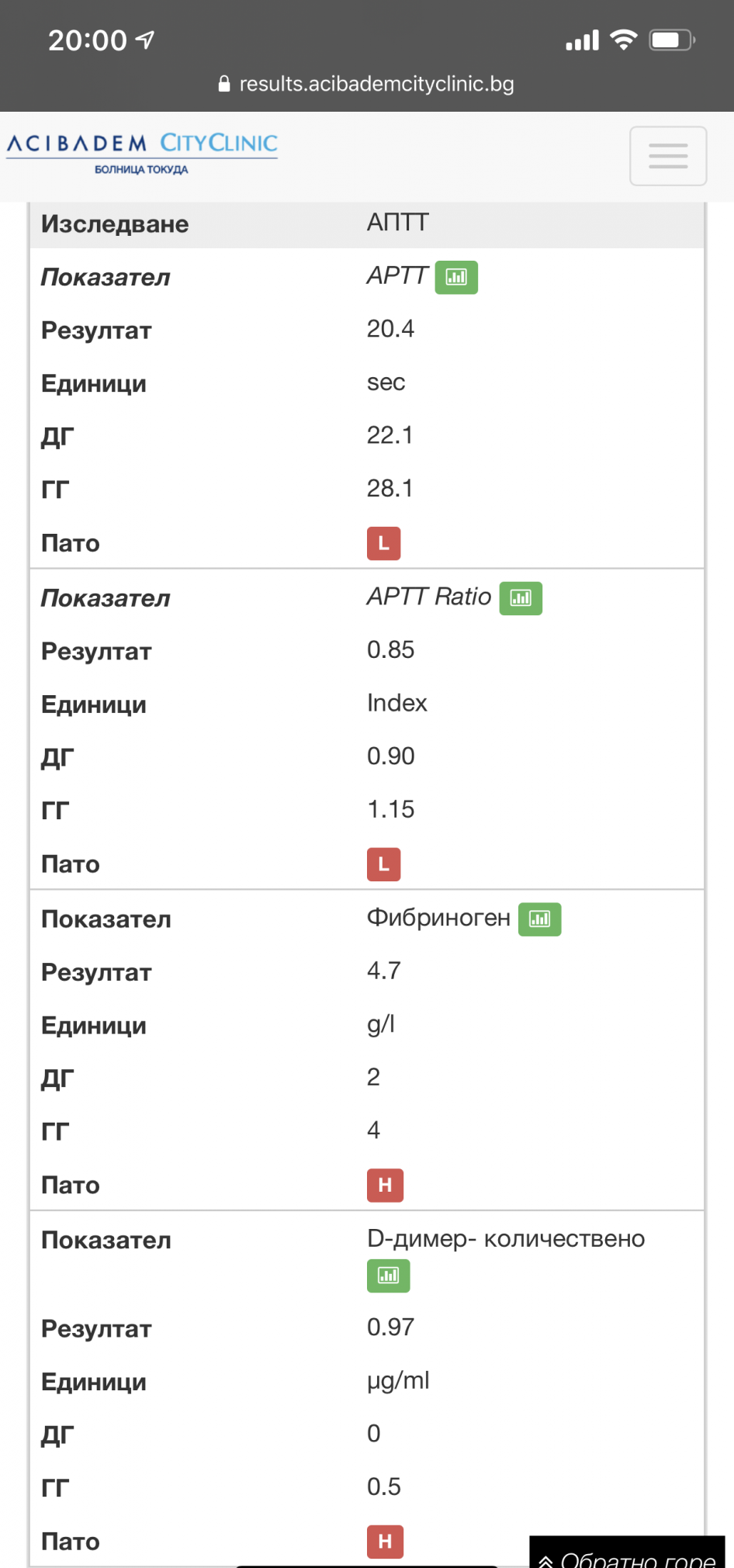Open the Фибриноген chart icon

coord(539,919)
